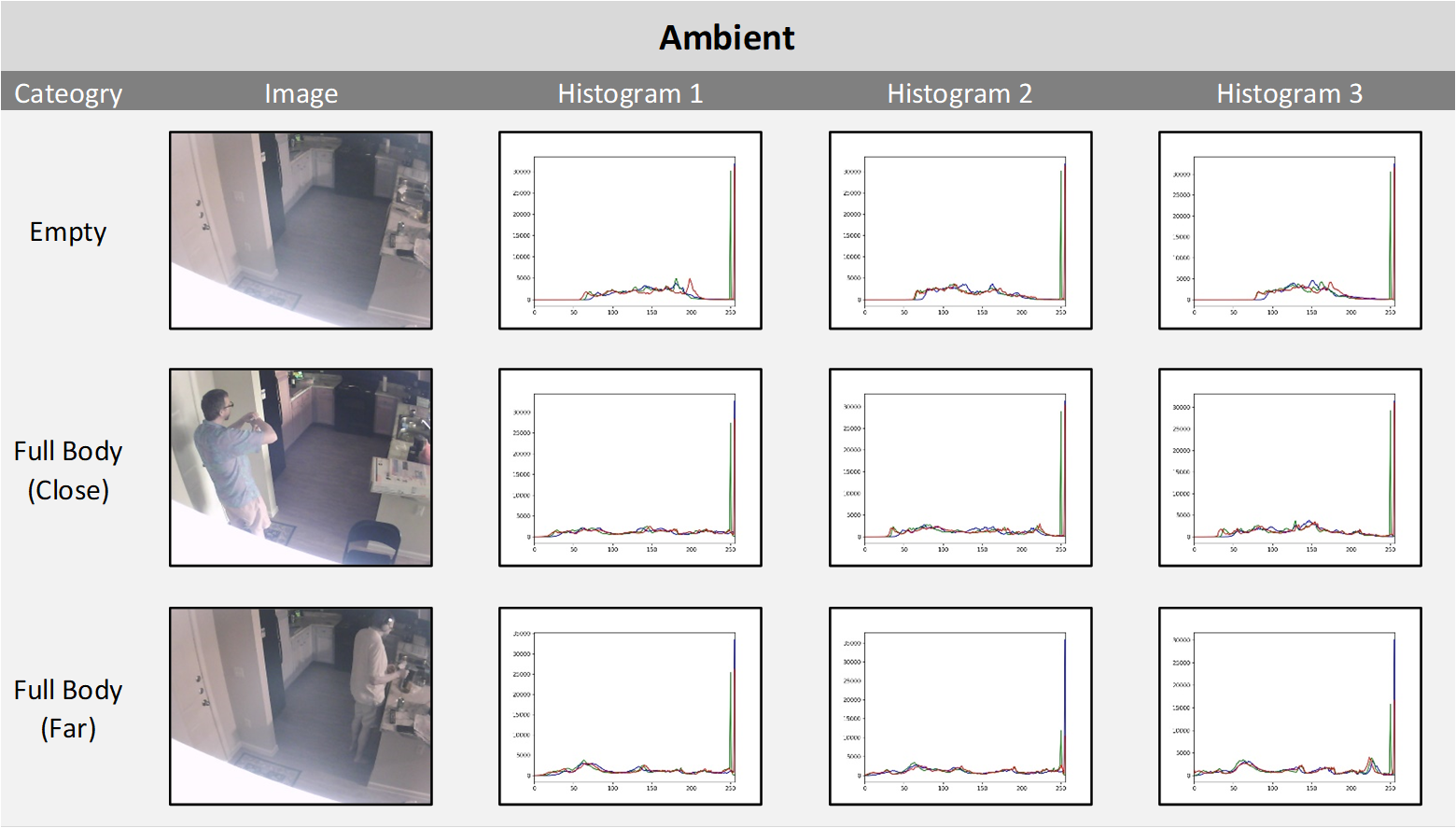Click Histogram 1 for Full Body (Far)

630,706
